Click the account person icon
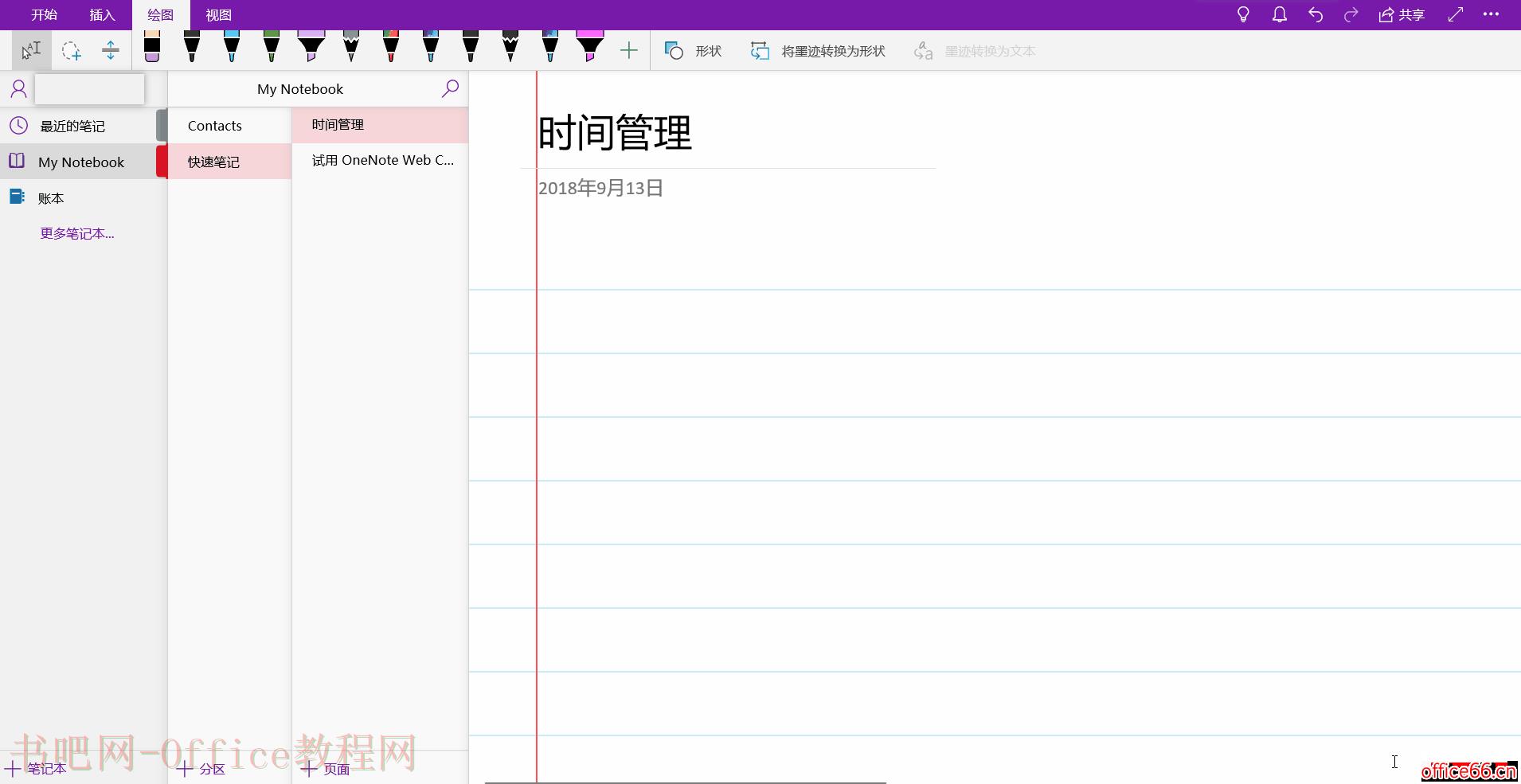The image size is (1521, 784). pos(18,88)
